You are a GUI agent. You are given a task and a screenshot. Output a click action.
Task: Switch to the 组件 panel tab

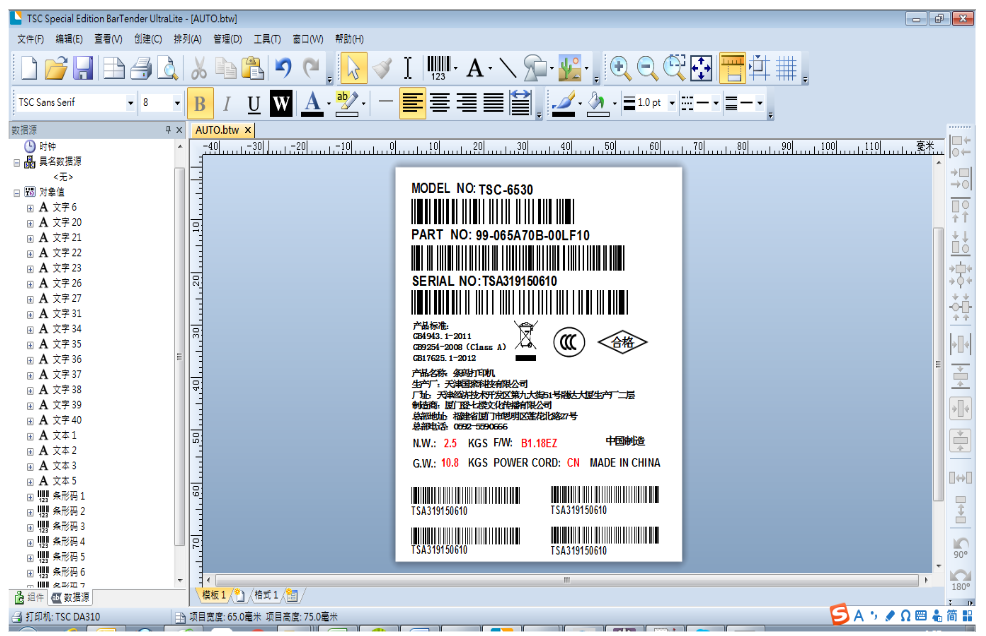point(30,597)
